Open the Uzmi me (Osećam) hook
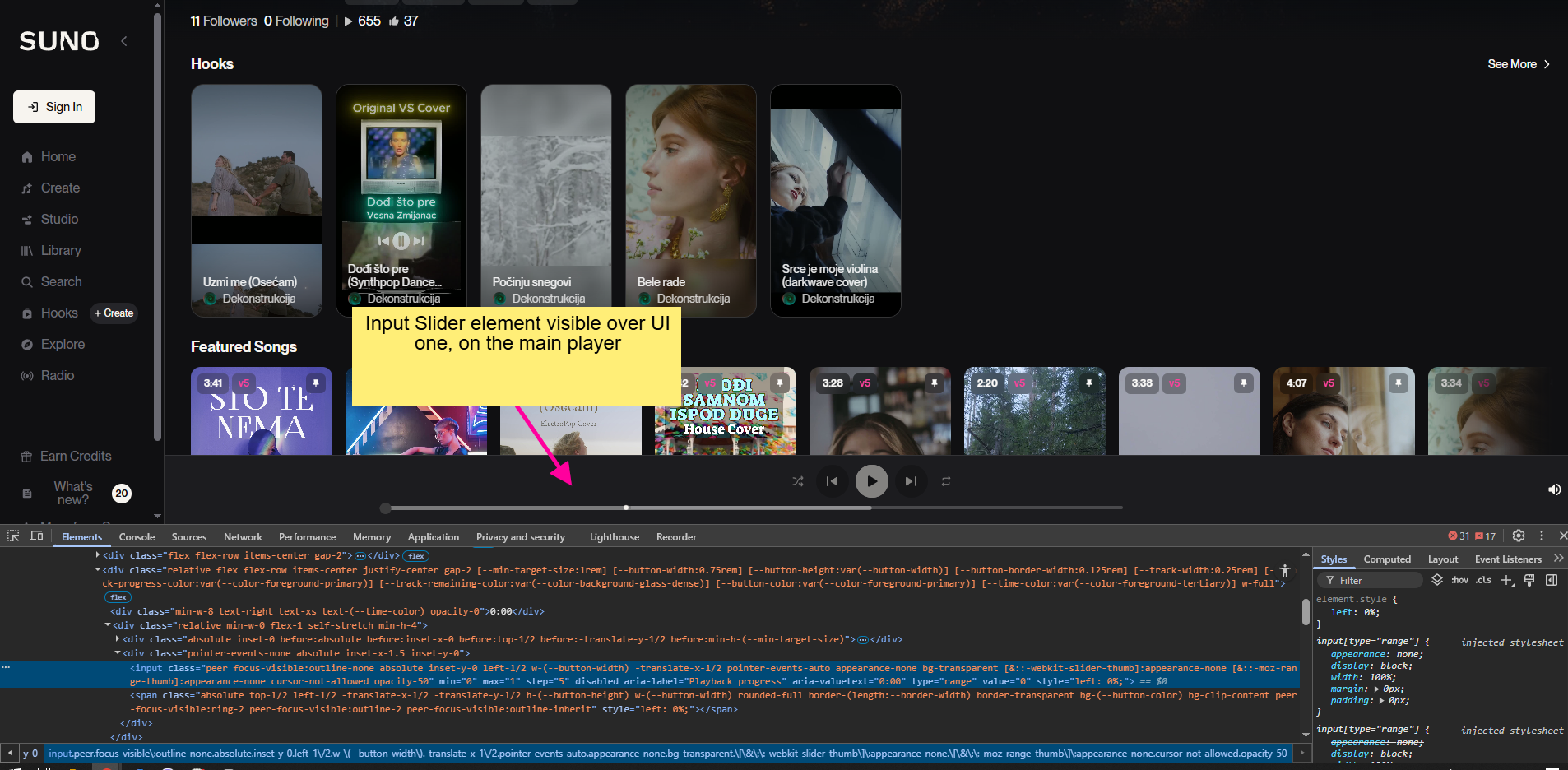The width and height of the screenshot is (1568, 770). pyautogui.click(x=257, y=201)
